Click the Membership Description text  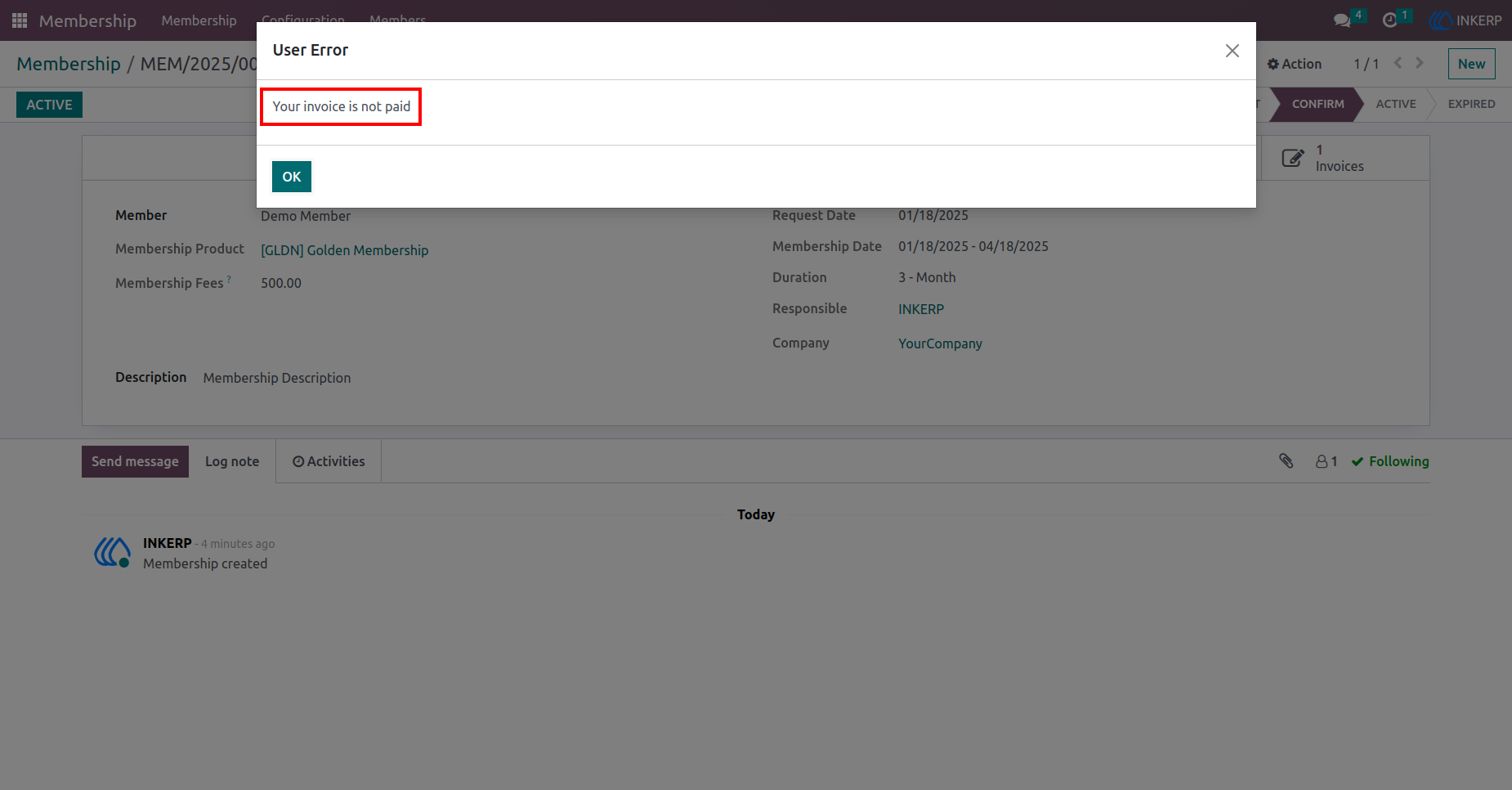tap(277, 378)
